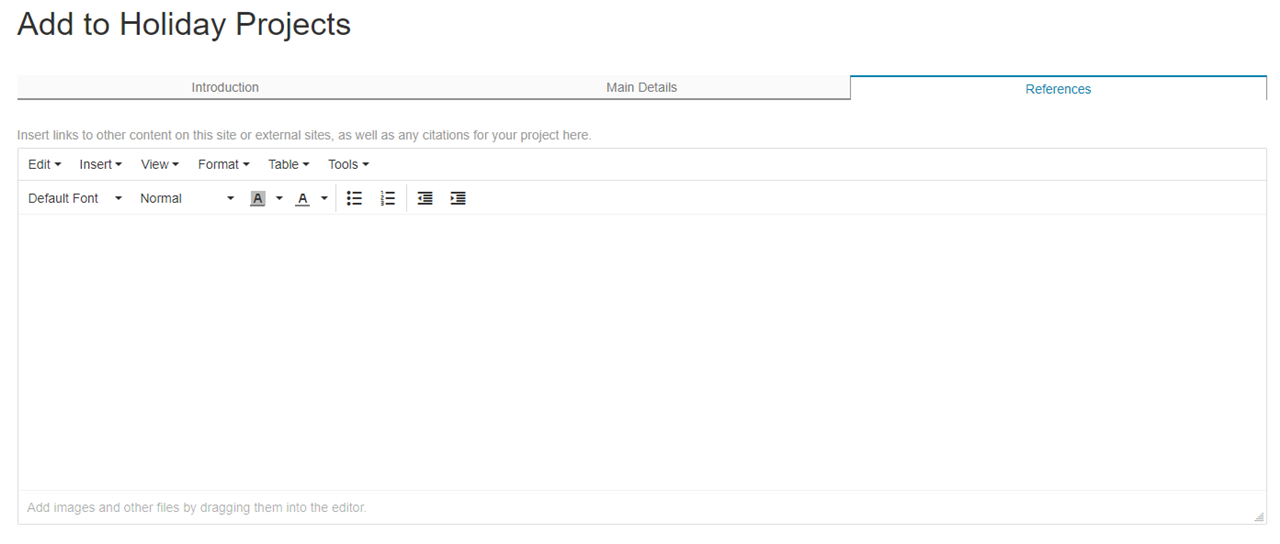Open the View menu
The height and width of the screenshot is (544, 1280).
pyautogui.click(x=160, y=164)
